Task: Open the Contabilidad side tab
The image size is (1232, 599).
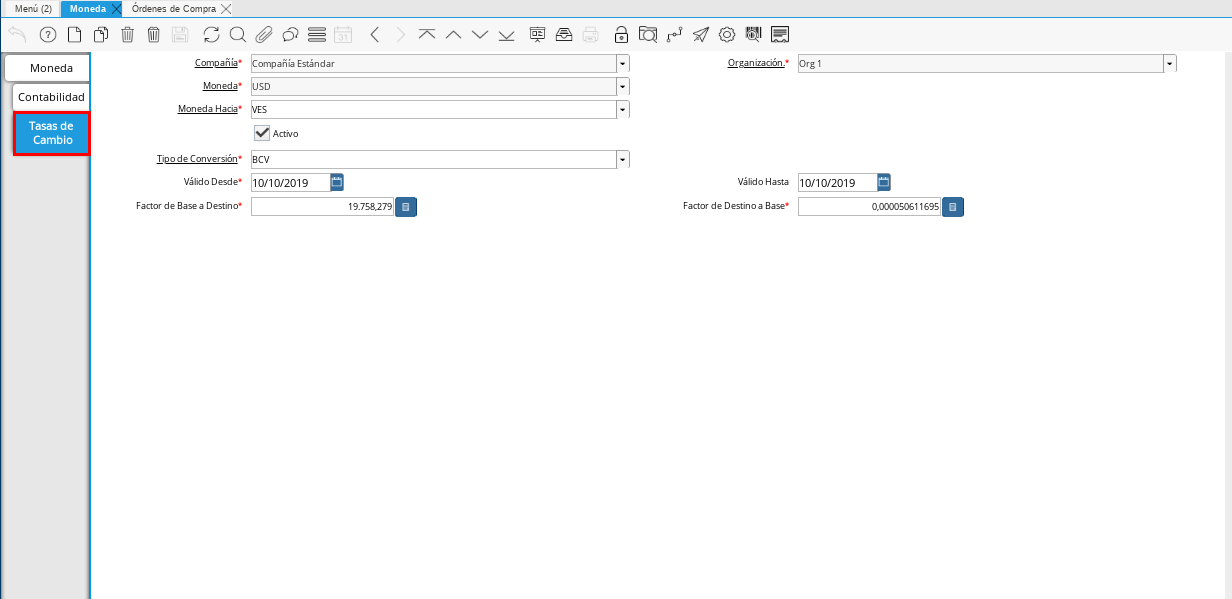Action: tap(51, 97)
